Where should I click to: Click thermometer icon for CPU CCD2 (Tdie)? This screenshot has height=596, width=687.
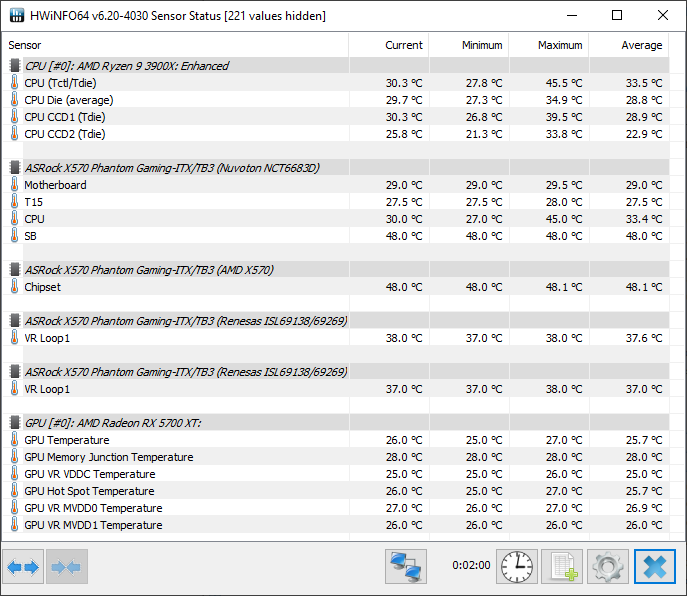click(14, 134)
